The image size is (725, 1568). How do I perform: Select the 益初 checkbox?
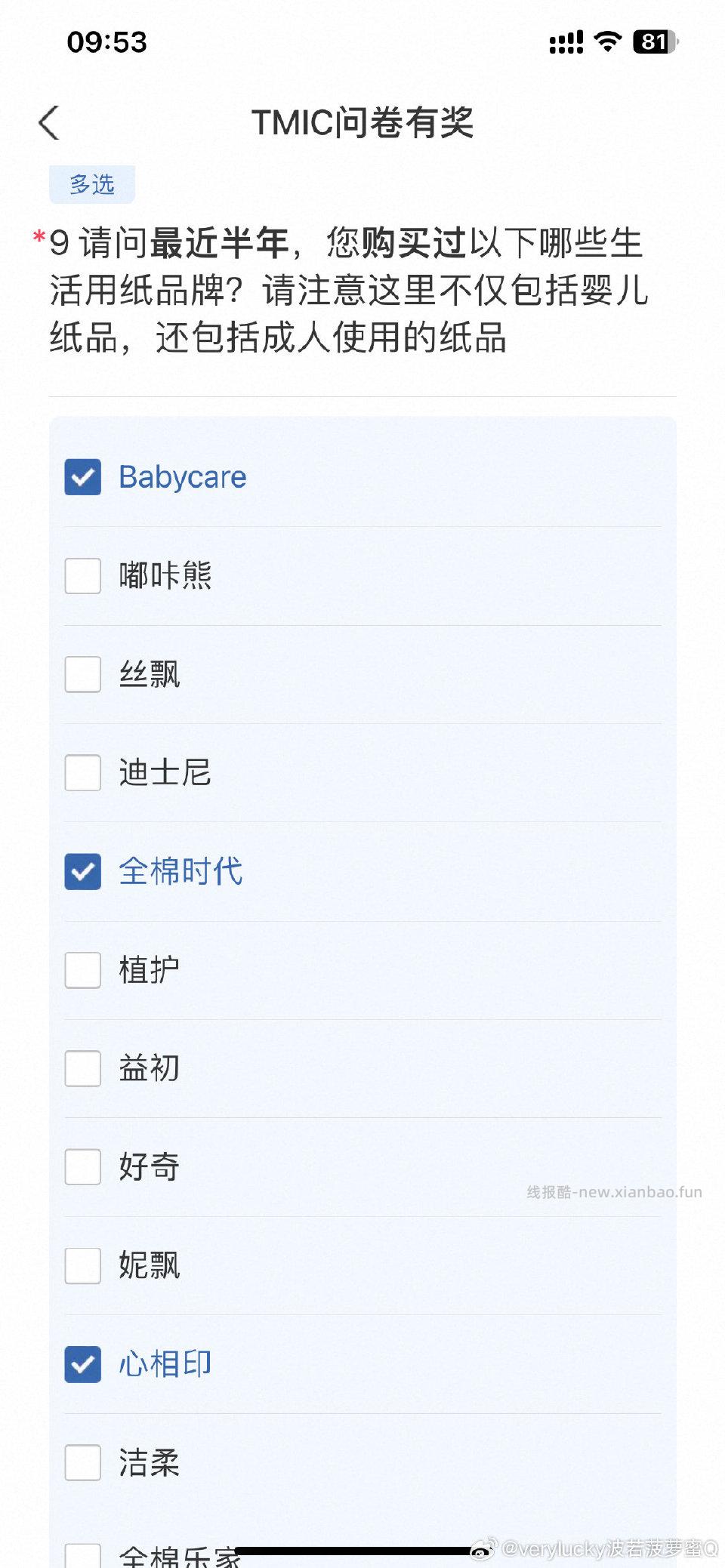click(82, 1069)
